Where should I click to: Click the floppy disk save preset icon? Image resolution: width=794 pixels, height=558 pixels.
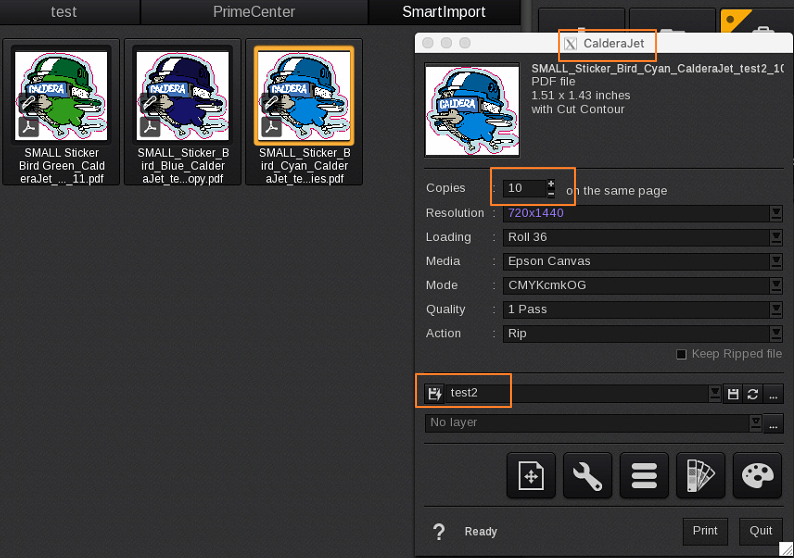coord(733,394)
